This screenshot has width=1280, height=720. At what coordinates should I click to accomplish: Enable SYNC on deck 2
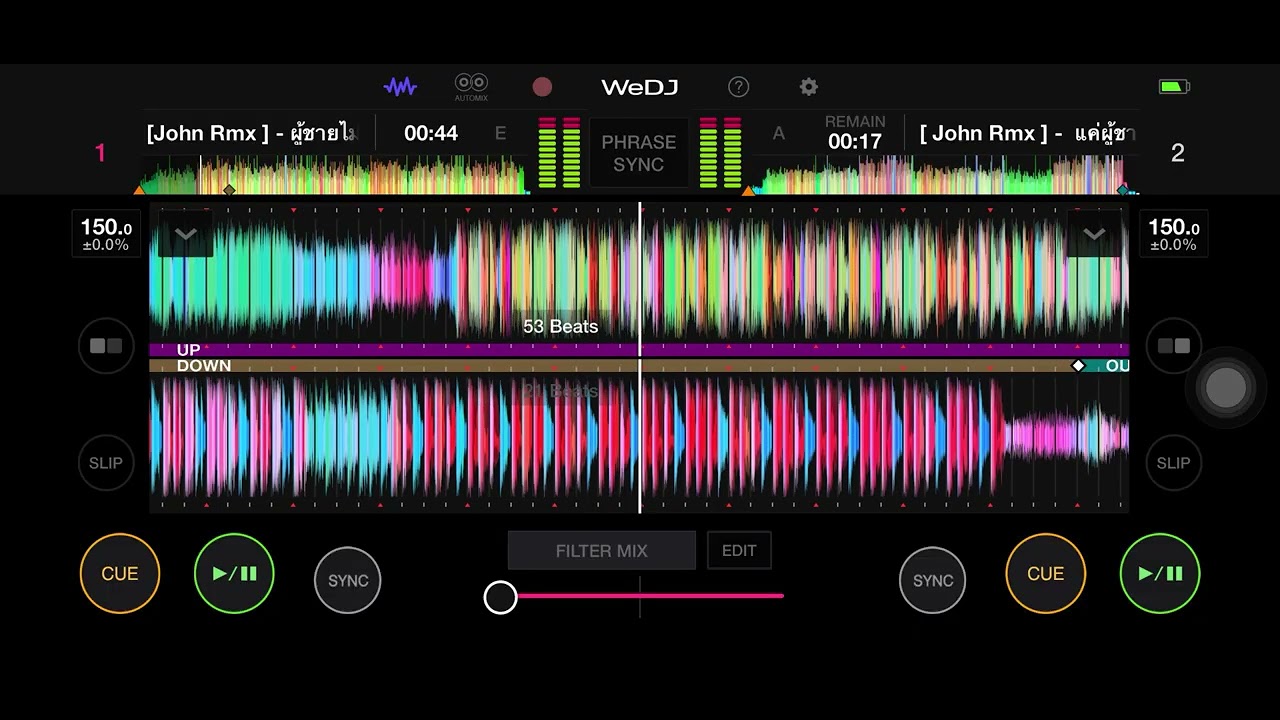(x=933, y=580)
